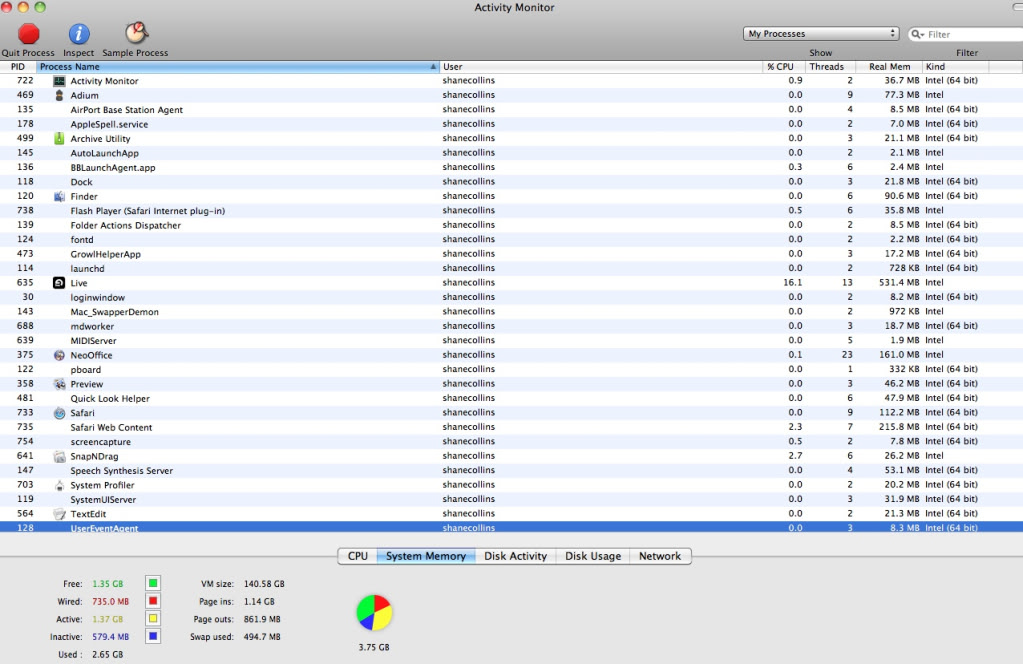1023x664 pixels.
Task: Click the yellow Active memory swatch
Action: 153,618
